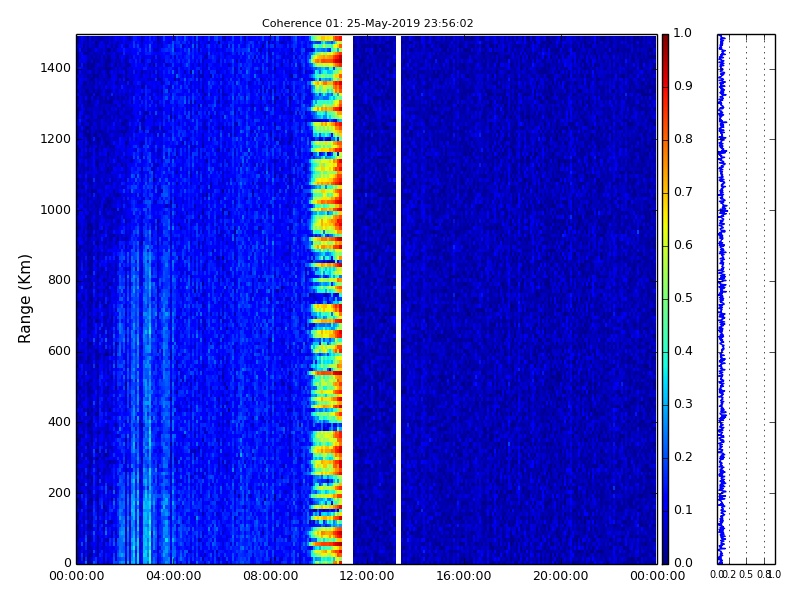This screenshot has height=600, width=800.
Task: Click the colorbar 0.6 label
Action: pos(683,245)
